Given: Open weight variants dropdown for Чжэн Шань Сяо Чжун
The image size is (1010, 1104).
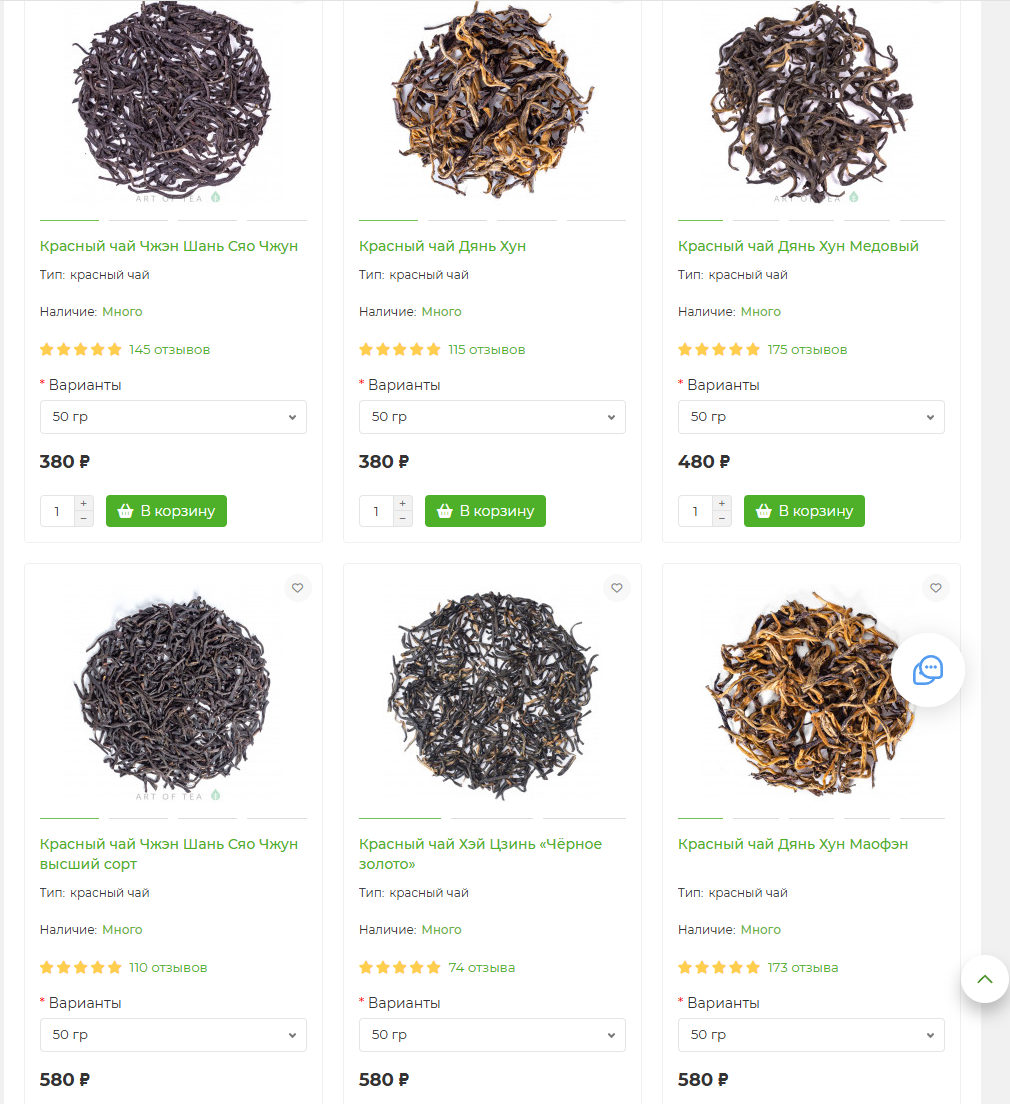Looking at the screenshot, I should pos(173,417).
